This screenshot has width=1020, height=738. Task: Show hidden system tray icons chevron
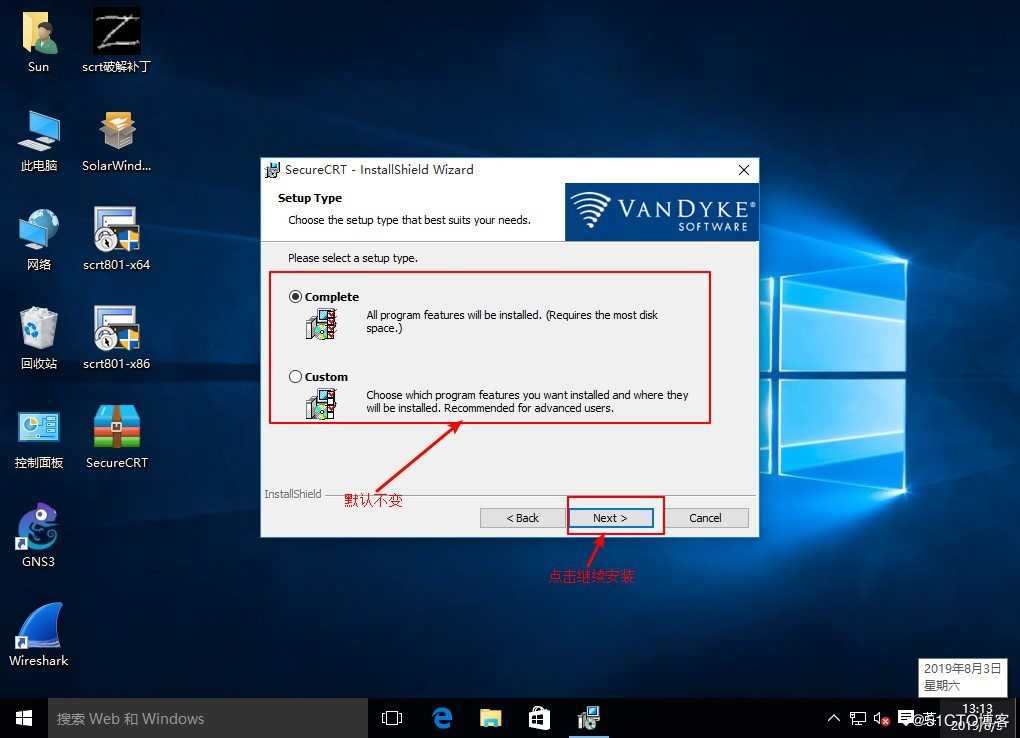[833, 718]
